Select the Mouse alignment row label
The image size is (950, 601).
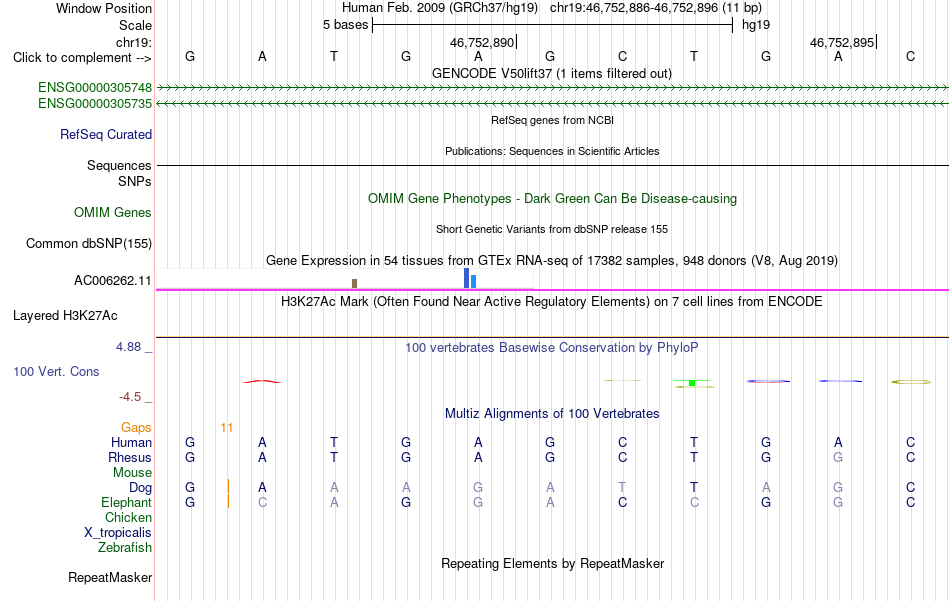pos(133,473)
